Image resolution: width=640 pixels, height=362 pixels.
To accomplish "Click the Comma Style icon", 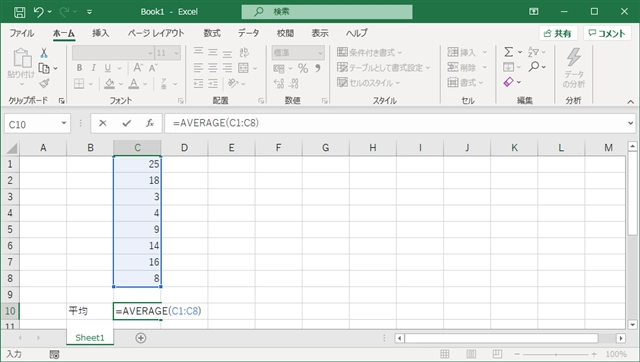I will click(x=318, y=68).
